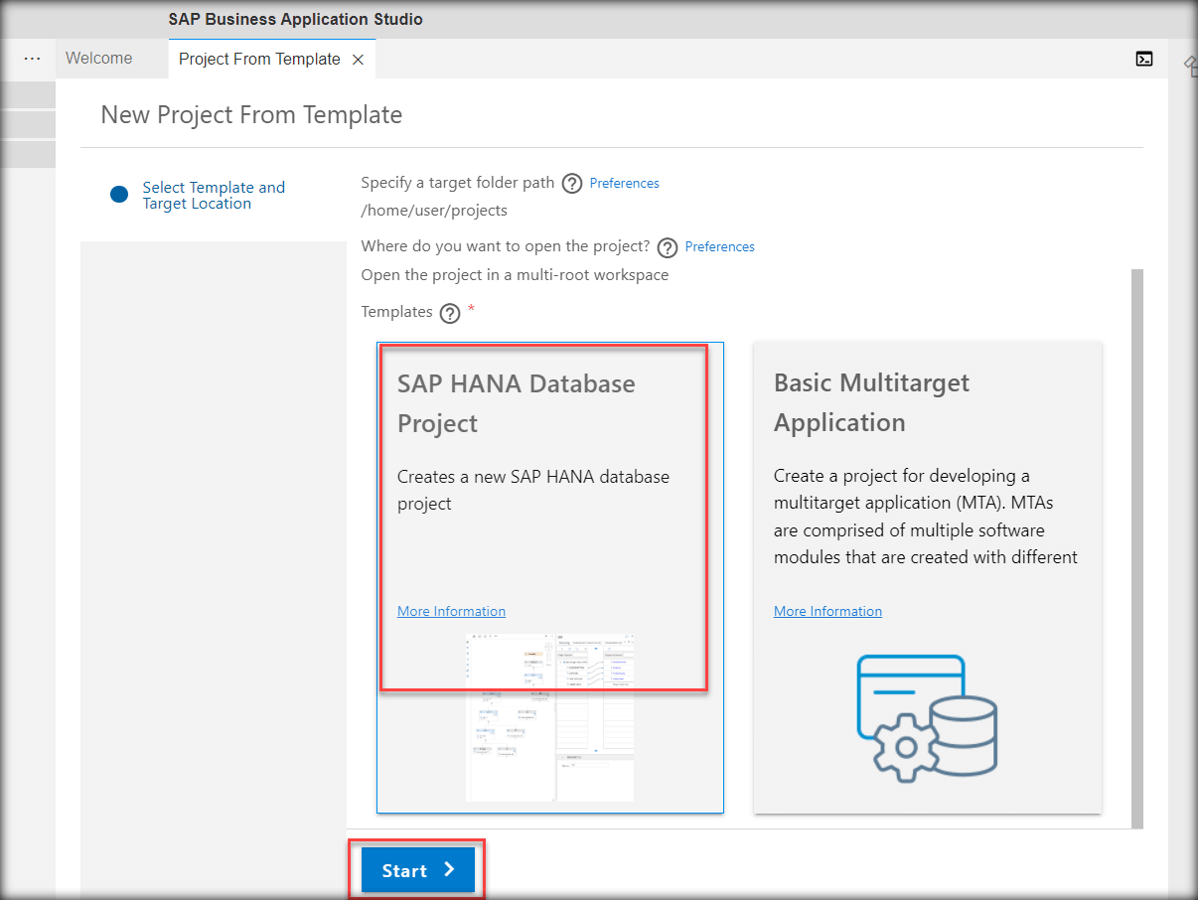Click the SAP HANA template preview thumbnail
The image size is (1198, 900).
pos(549,717)
